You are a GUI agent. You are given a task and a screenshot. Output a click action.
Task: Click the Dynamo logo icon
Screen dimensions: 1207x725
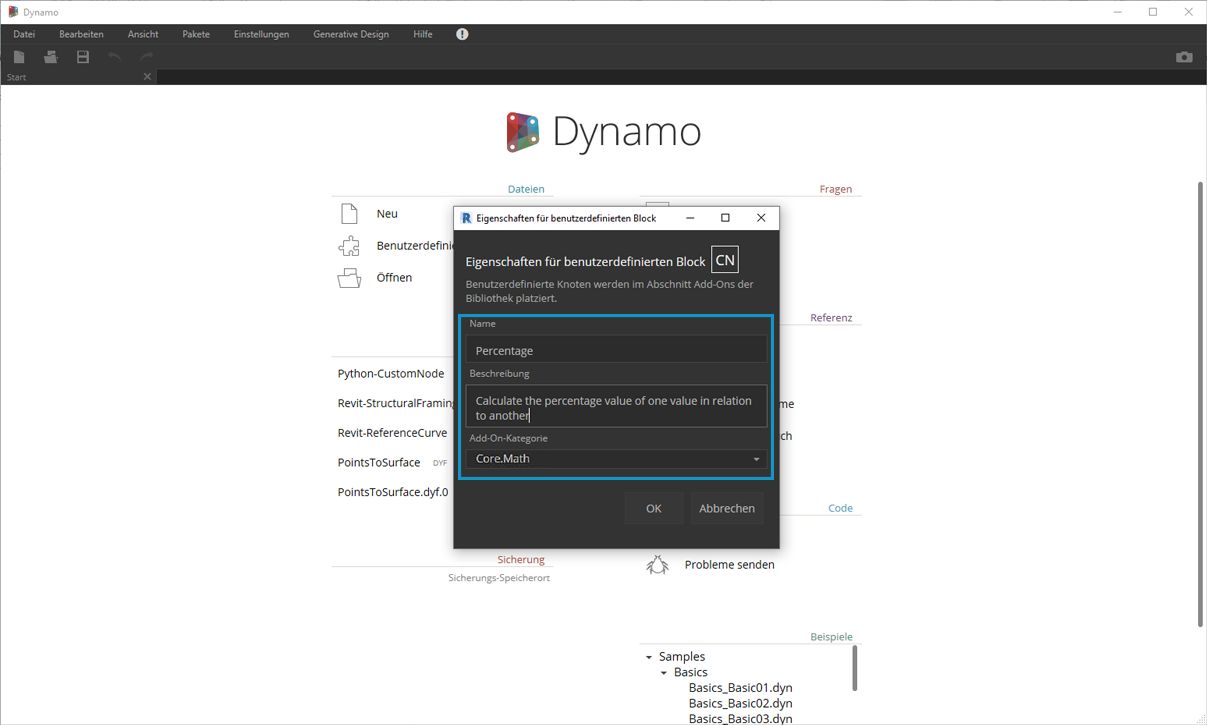point(523,132)
